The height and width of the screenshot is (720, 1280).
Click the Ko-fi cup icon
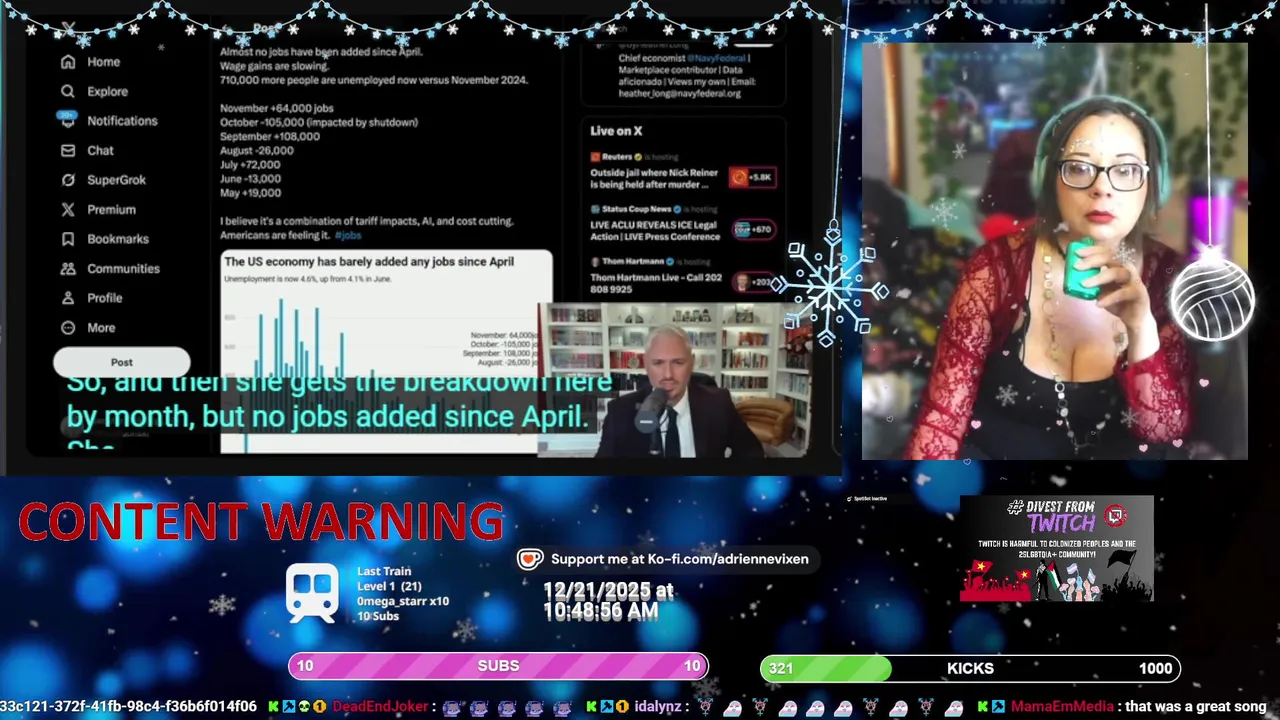(x=530, y=559)
